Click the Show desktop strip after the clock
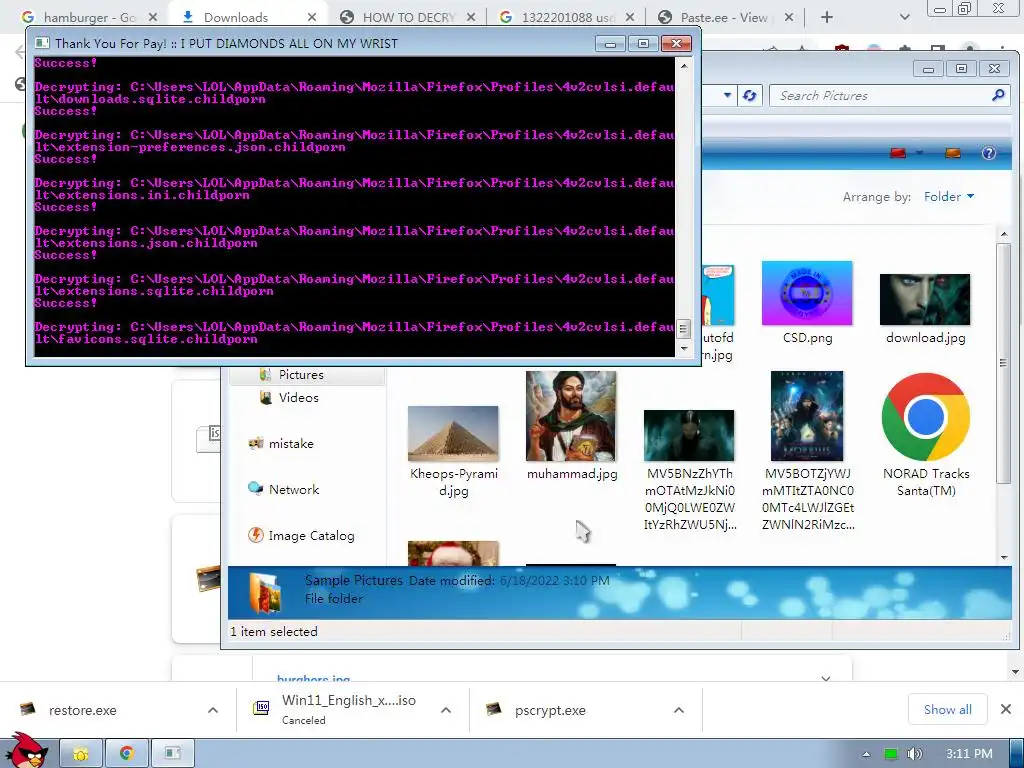Viewport: 1024px width, 768px height. click(x=1017, y=754)
